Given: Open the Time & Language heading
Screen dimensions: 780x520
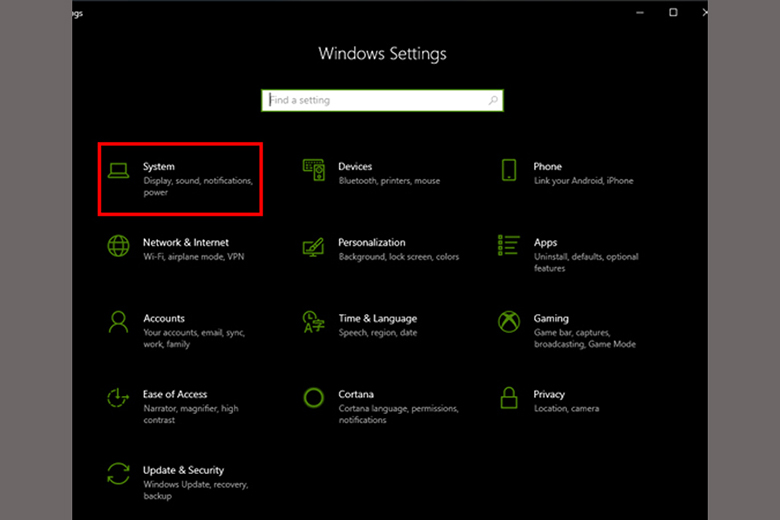Looking at the screenshot, I should coord(379,318).
